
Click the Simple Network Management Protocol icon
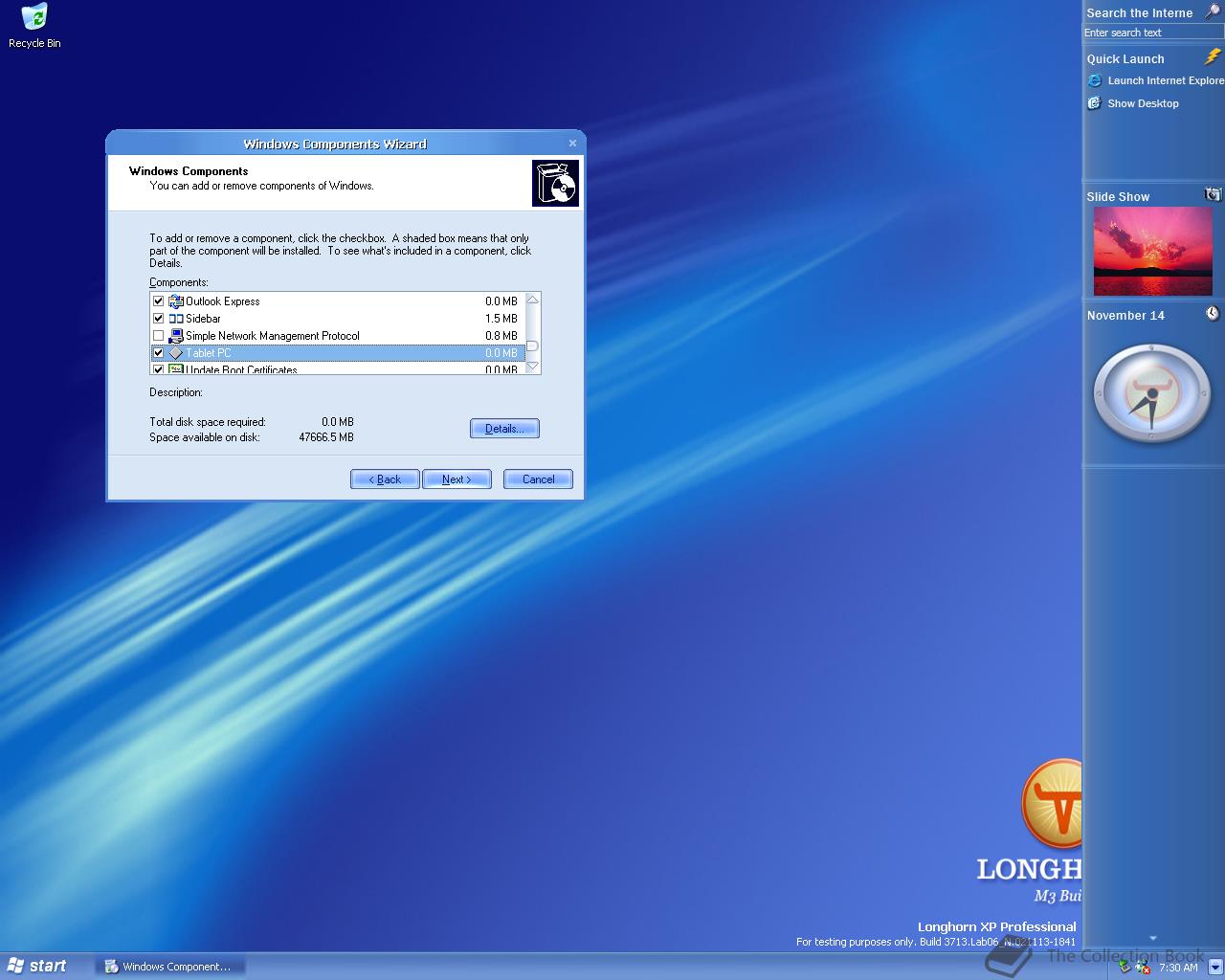click(176, 336)
